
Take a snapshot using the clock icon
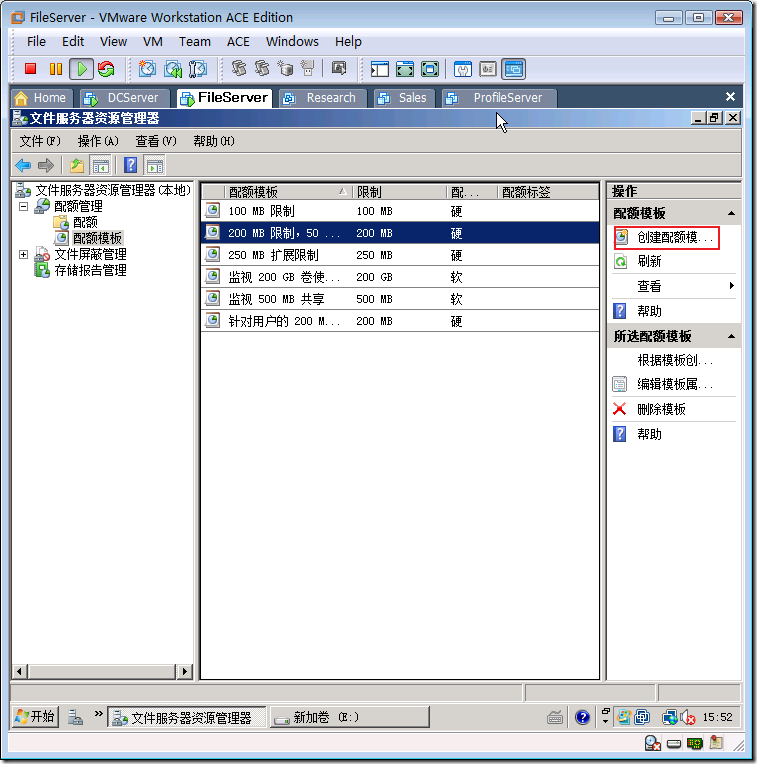[147, 69]
